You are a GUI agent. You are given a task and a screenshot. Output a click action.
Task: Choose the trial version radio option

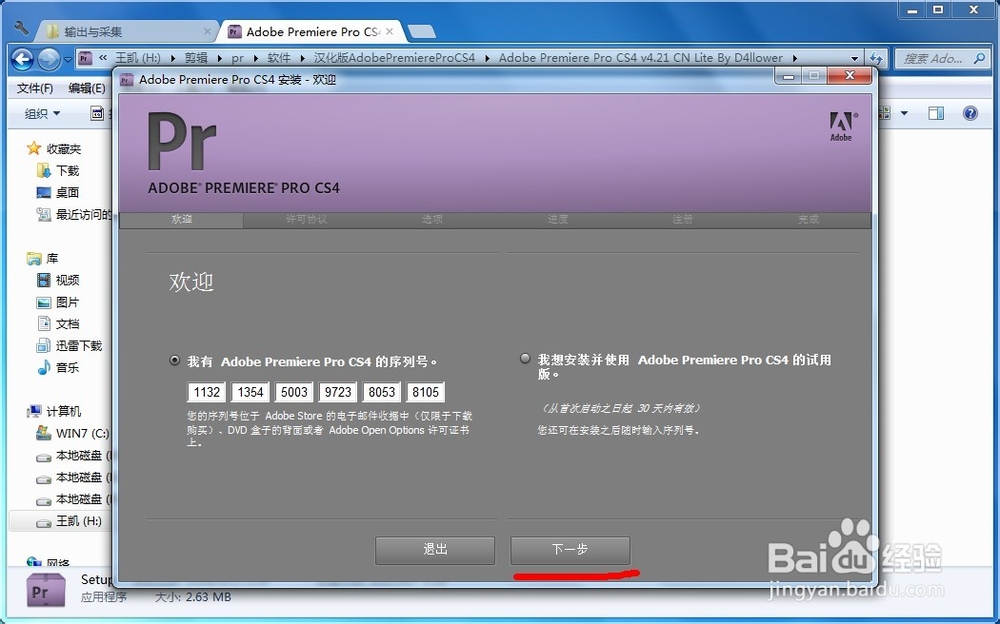click(x=525, y=359)
